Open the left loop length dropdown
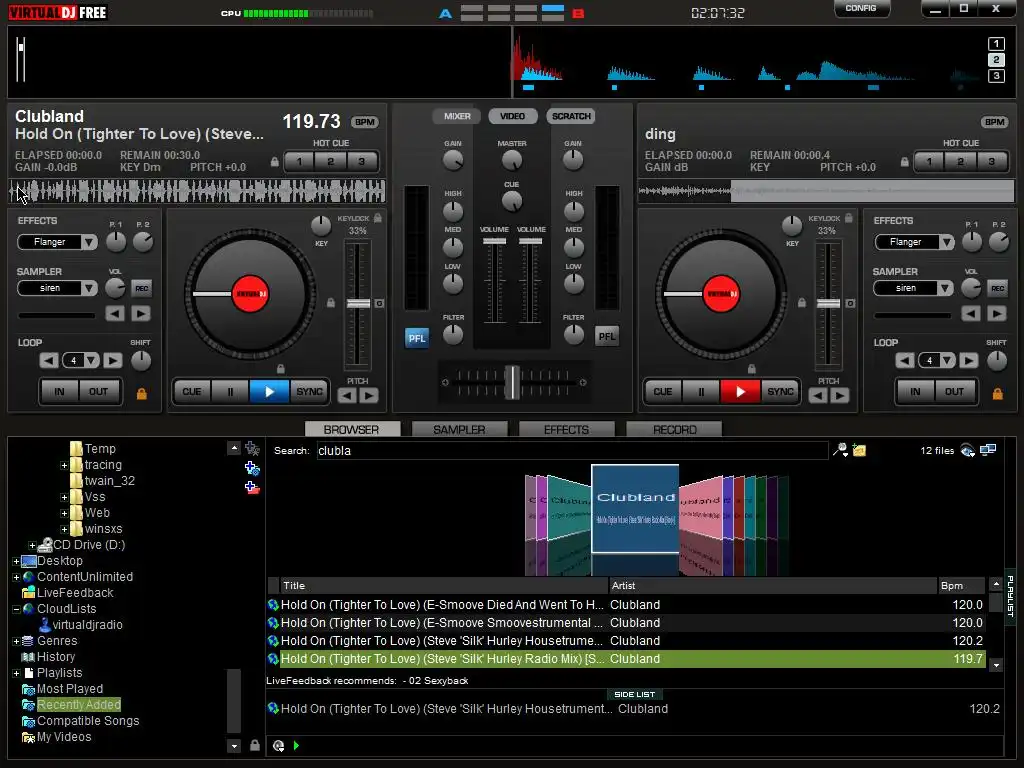Viewport: 1024px width, 768px height. coord(91,360)
